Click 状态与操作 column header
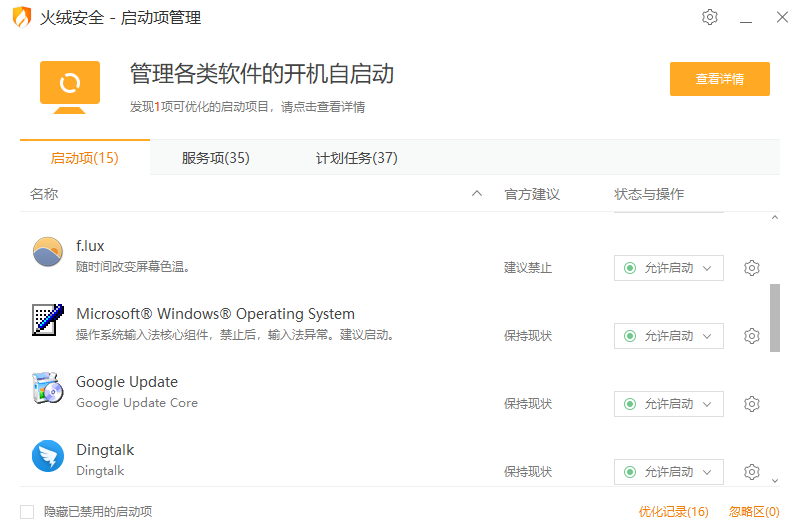 [x=649, y=194]
